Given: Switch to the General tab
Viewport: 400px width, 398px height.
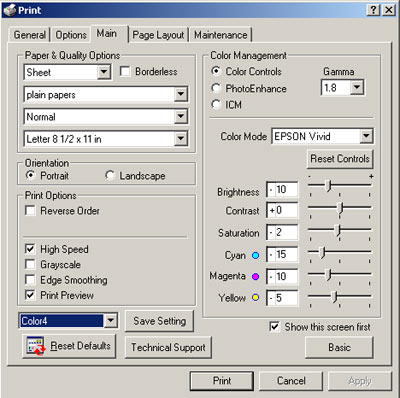Looking at the screenshot, I should pyautogui.click(x=30, y=35).
